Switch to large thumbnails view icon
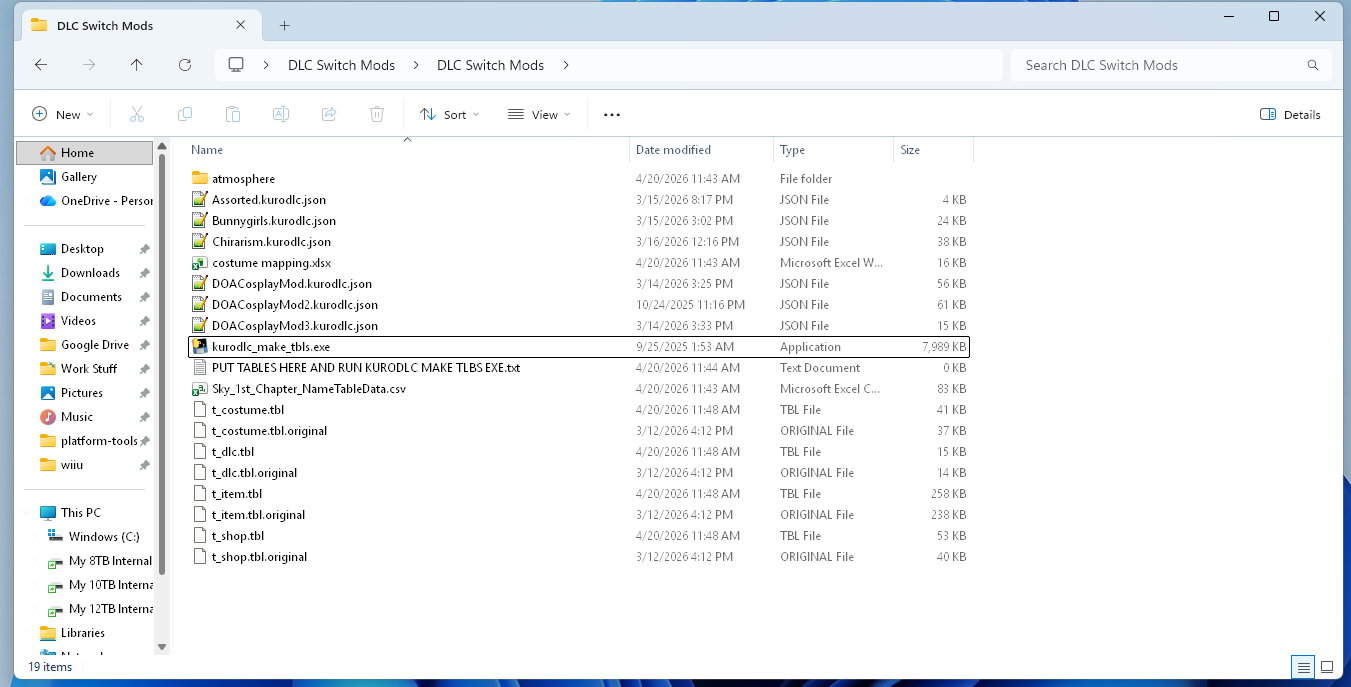This screenshot has width=1351, height=687. 1327,667
